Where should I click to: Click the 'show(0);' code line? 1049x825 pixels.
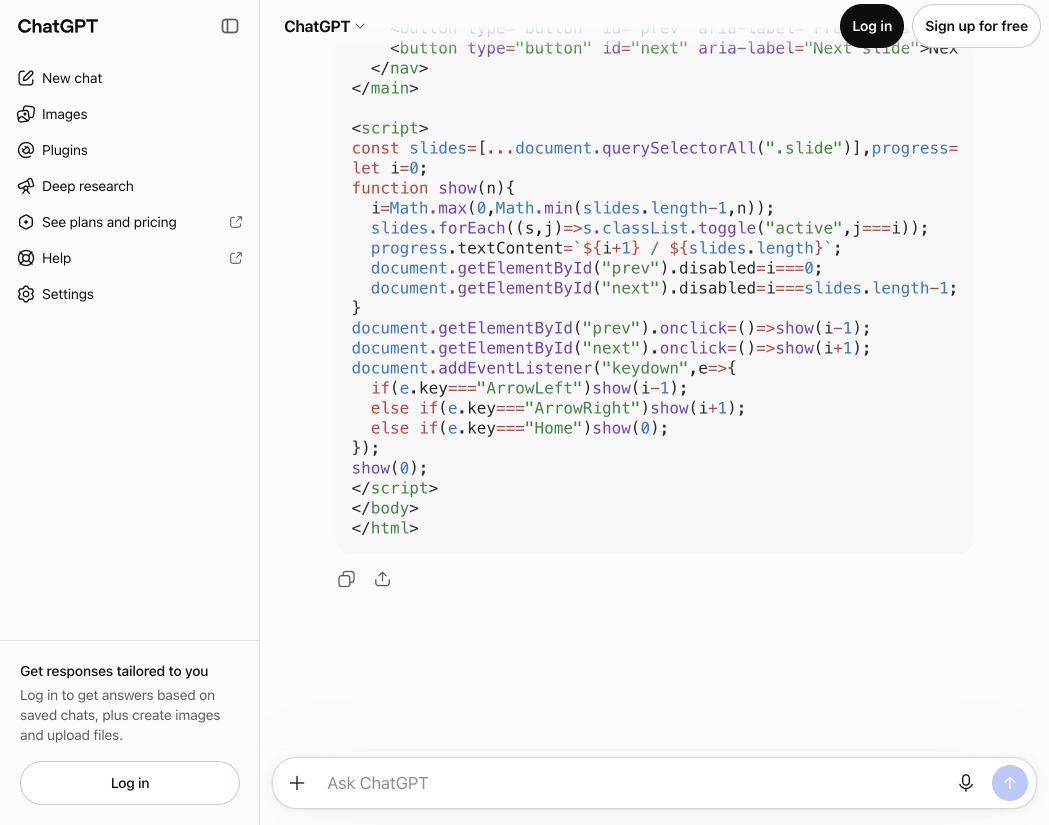(x=389, y=468)
